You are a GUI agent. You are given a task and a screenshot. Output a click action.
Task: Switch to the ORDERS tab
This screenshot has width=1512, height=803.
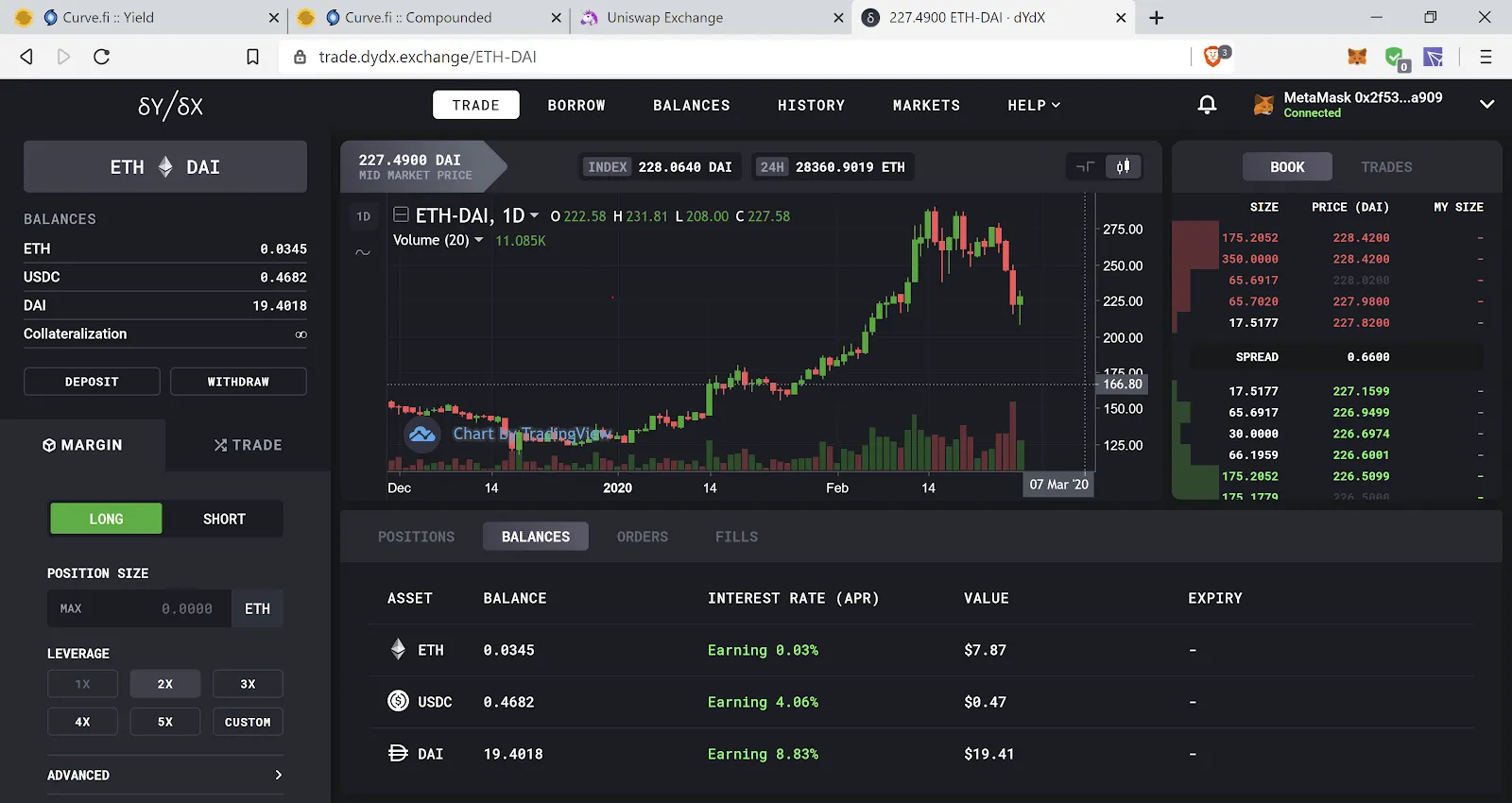tap(643, 537)
